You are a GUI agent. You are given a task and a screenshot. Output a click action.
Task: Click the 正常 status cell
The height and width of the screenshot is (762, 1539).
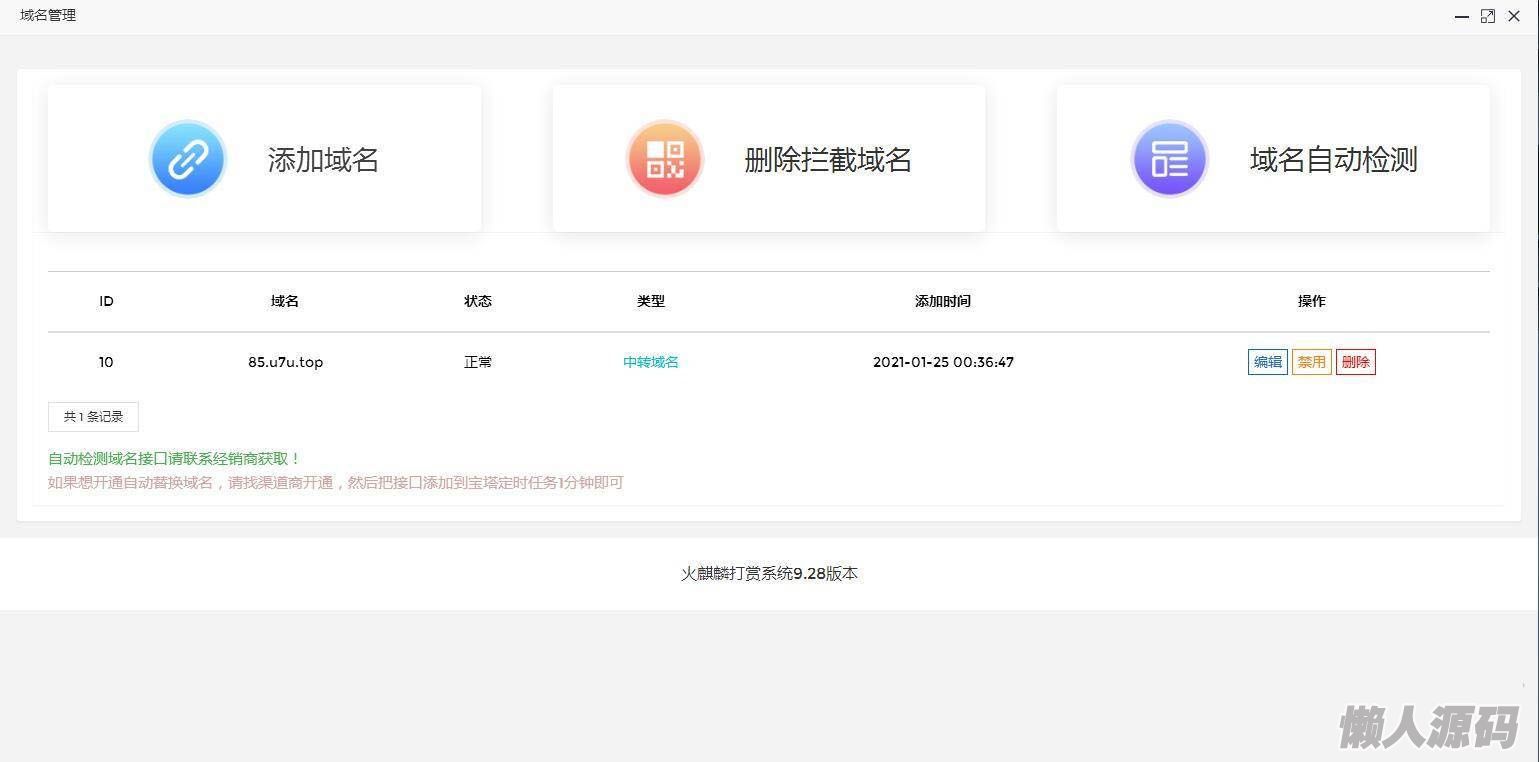(x=478, y=362)
